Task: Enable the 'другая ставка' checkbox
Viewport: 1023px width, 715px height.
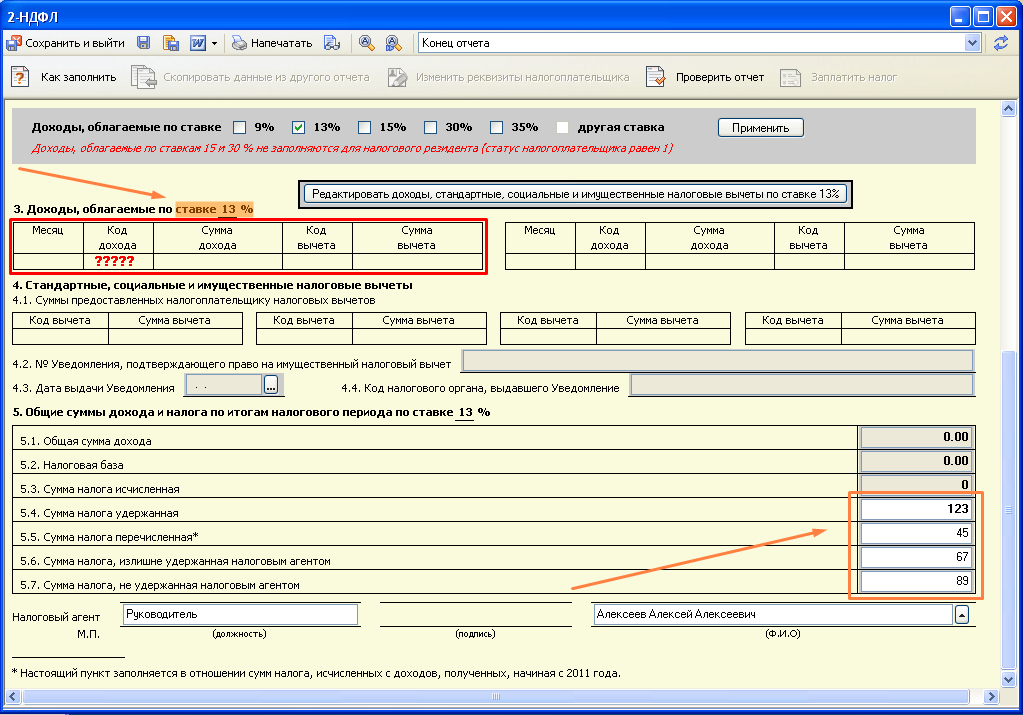Action: click(562, 127)
